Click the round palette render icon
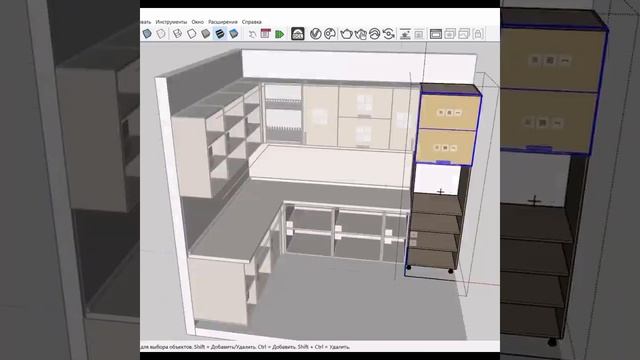This screenshot has width=640, height=360. 330,33
